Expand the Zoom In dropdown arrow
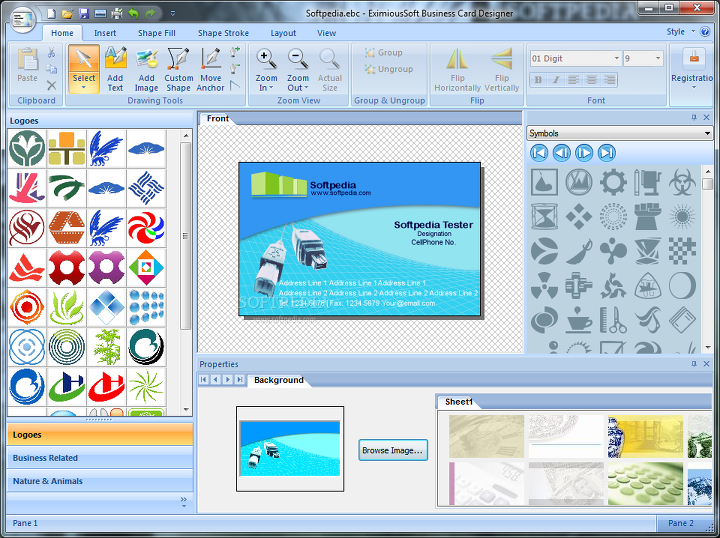The width and height of the screenshot is (720, 538). (271, 88)
